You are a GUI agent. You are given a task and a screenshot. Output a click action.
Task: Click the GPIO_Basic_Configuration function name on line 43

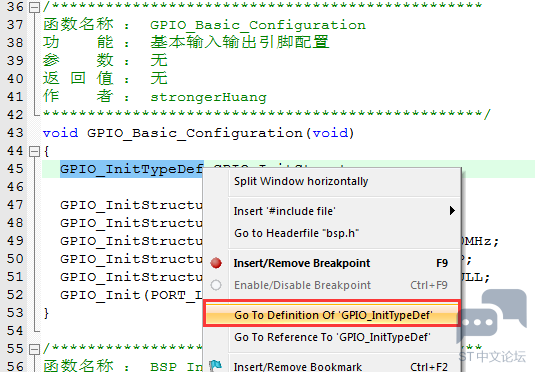tap(195, 133)
